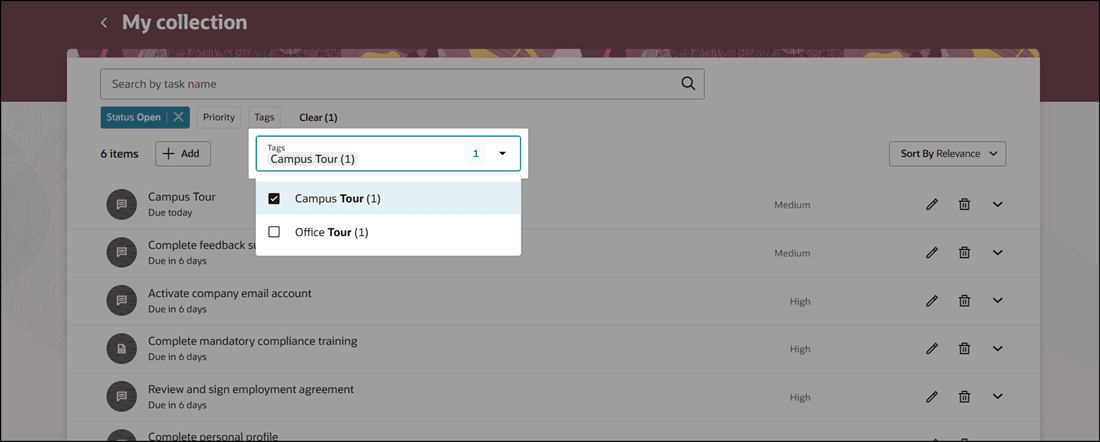Delete Activate company email account task
Viewport: 1100px width, 442px height.
click(965, 301)
